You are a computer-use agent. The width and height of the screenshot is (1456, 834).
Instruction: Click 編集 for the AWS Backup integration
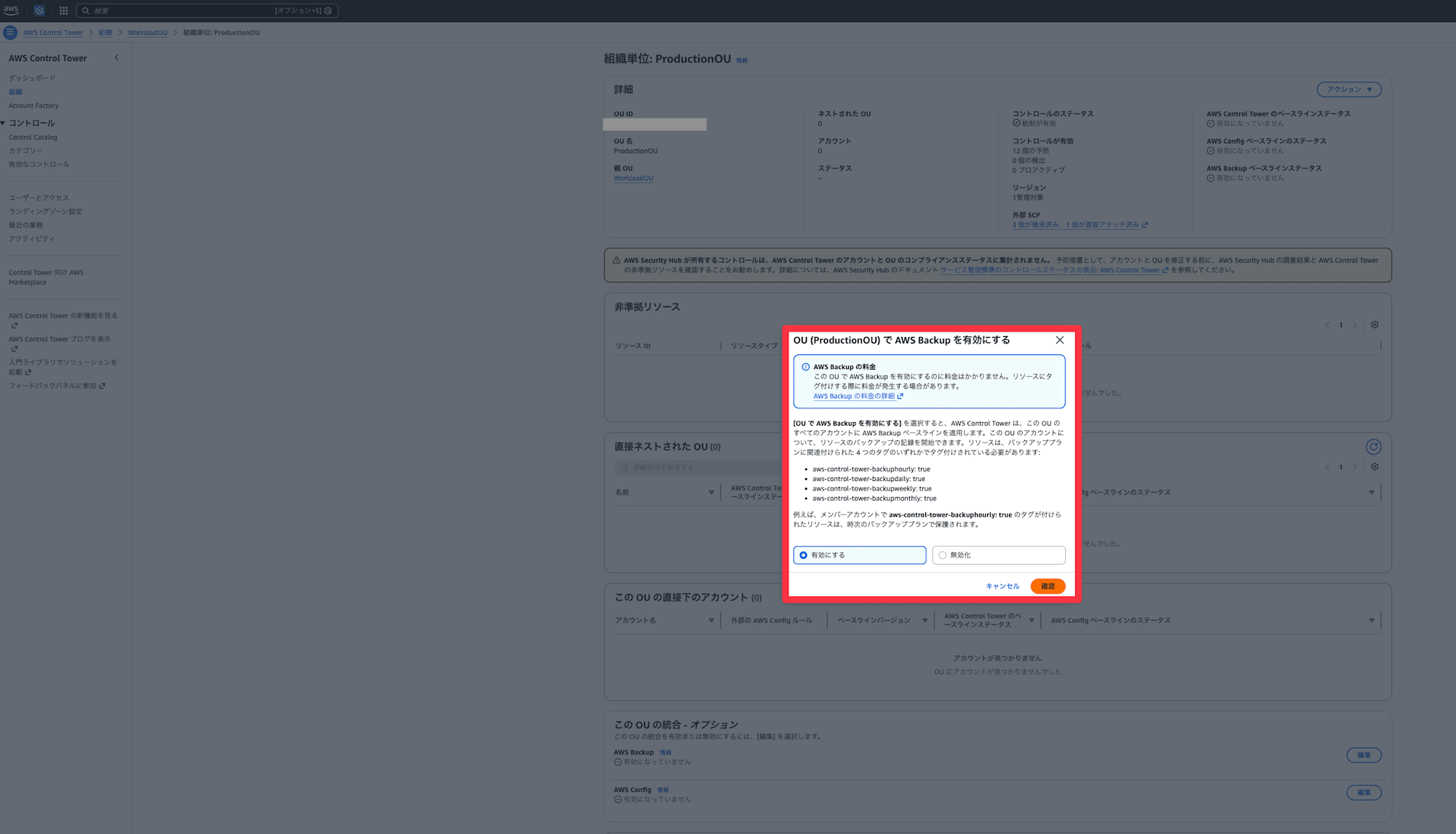pyautogui.click(x=1364, y=755)
